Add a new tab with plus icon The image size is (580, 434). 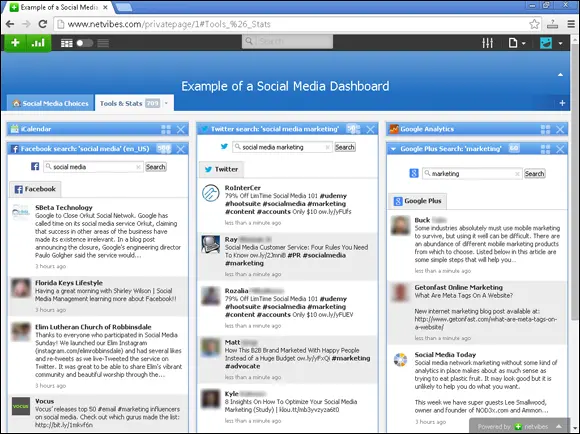[562, 103]
